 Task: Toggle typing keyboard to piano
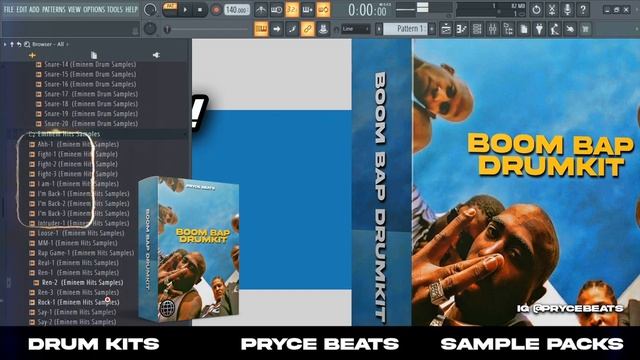[x=261, y=29]
